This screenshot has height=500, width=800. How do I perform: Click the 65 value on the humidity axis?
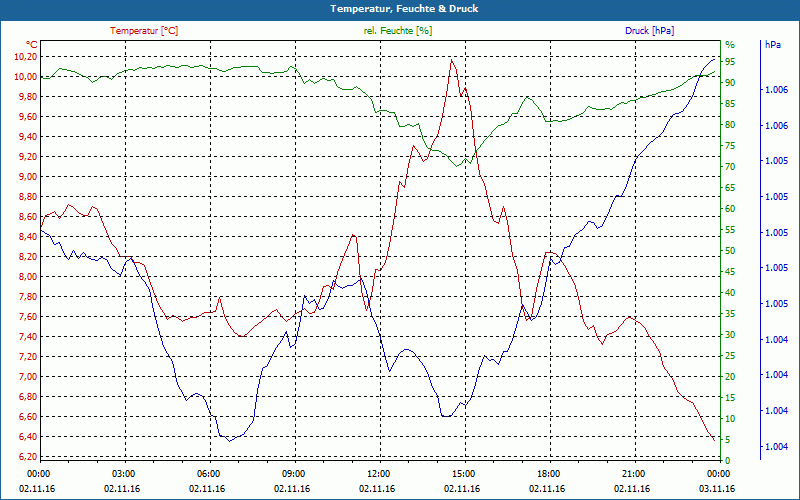point(730,188)
